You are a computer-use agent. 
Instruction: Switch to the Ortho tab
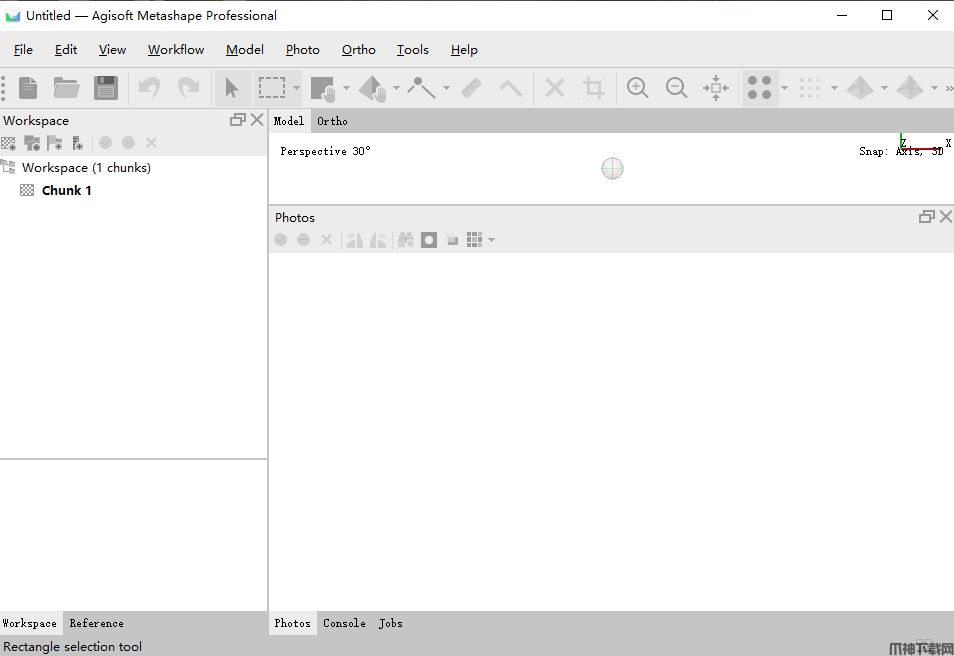pyautogui.click(x=332, y=121)
